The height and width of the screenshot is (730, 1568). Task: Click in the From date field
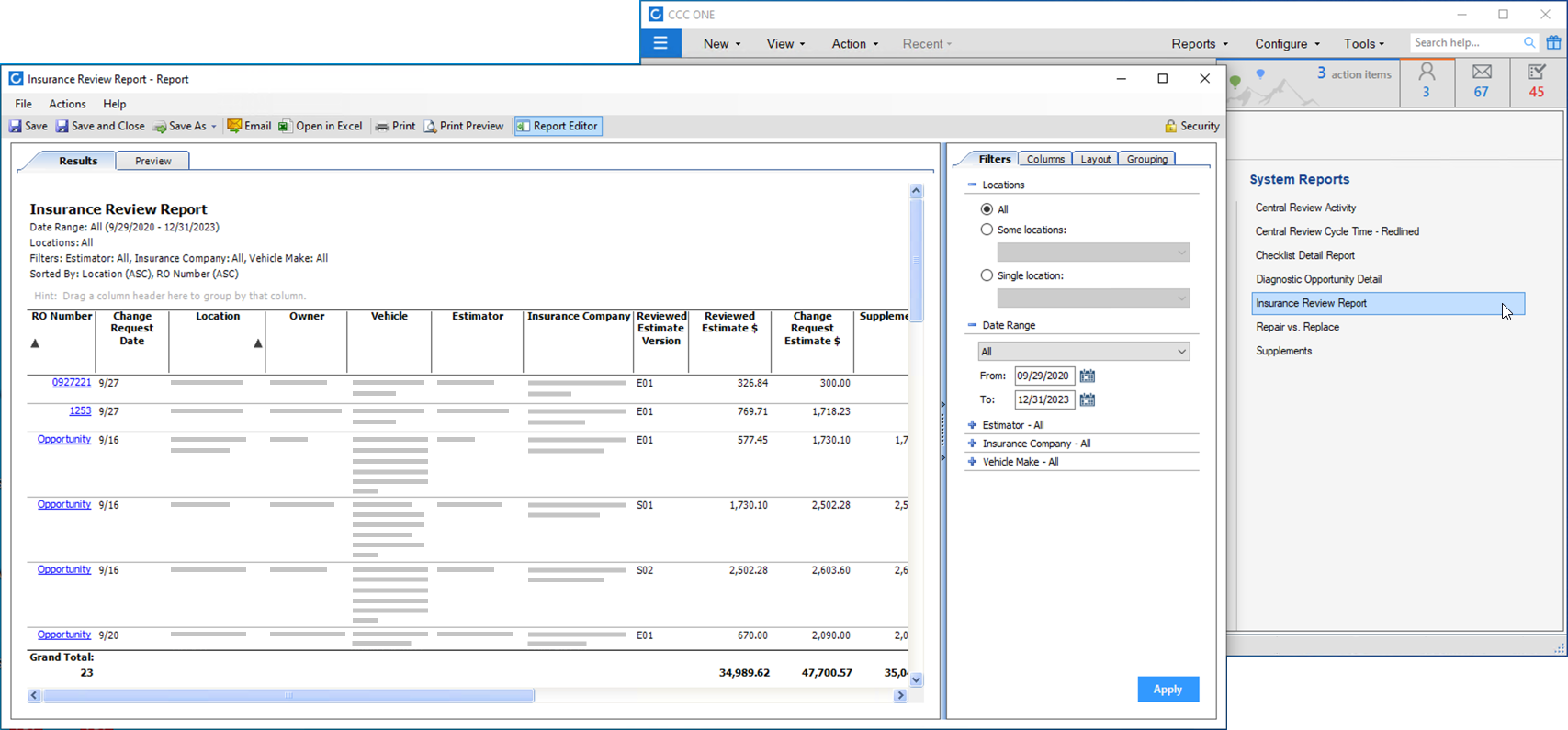1044,376
